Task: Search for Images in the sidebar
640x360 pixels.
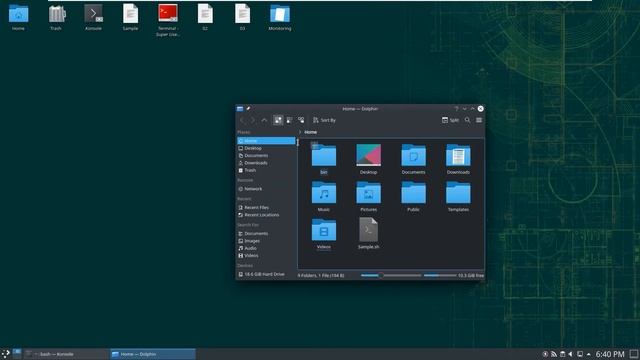Action: (x=266, y=241)
